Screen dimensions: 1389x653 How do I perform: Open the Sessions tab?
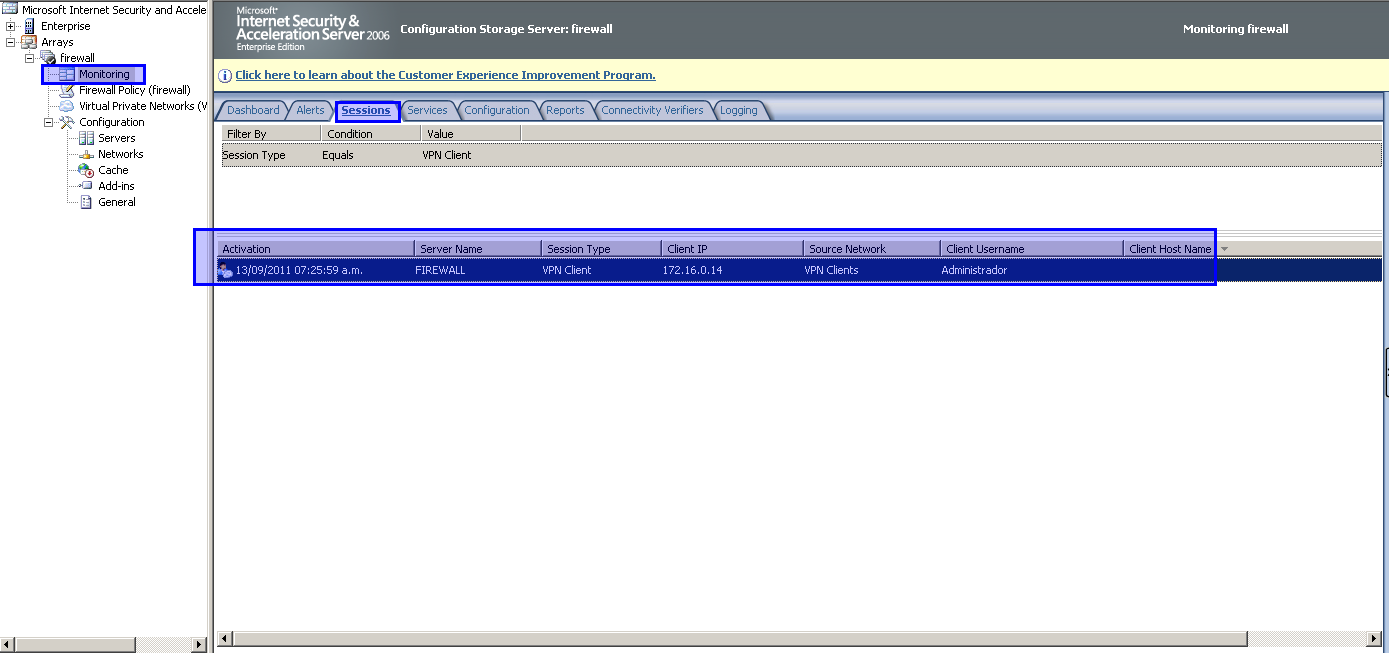coord(366,110)
